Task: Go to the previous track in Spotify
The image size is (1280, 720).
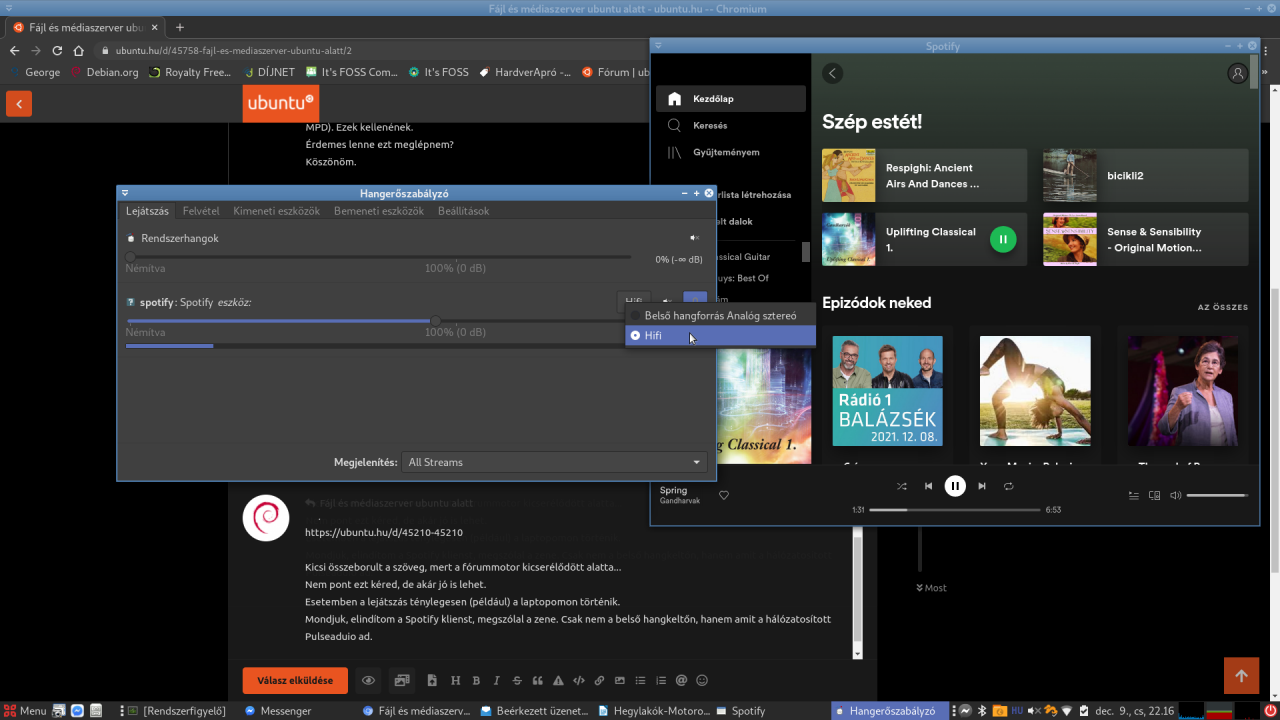Action: [x=928, y=486]
